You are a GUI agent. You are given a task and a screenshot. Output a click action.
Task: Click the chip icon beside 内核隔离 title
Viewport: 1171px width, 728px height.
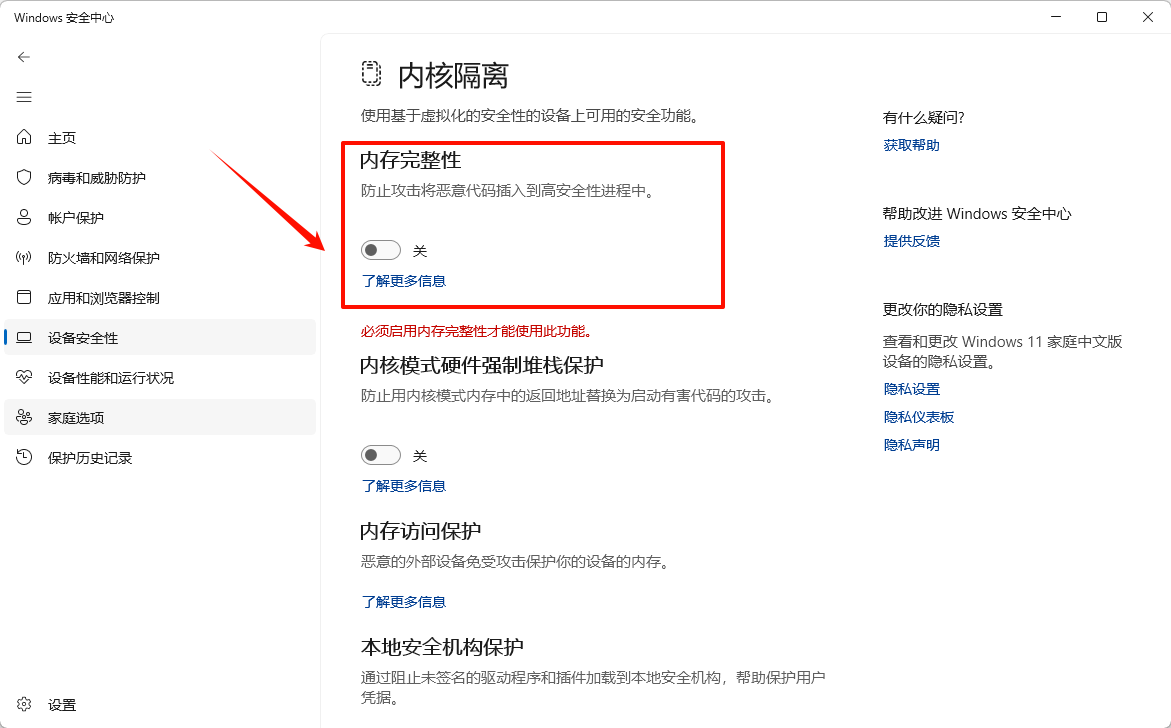click(371, 74)
